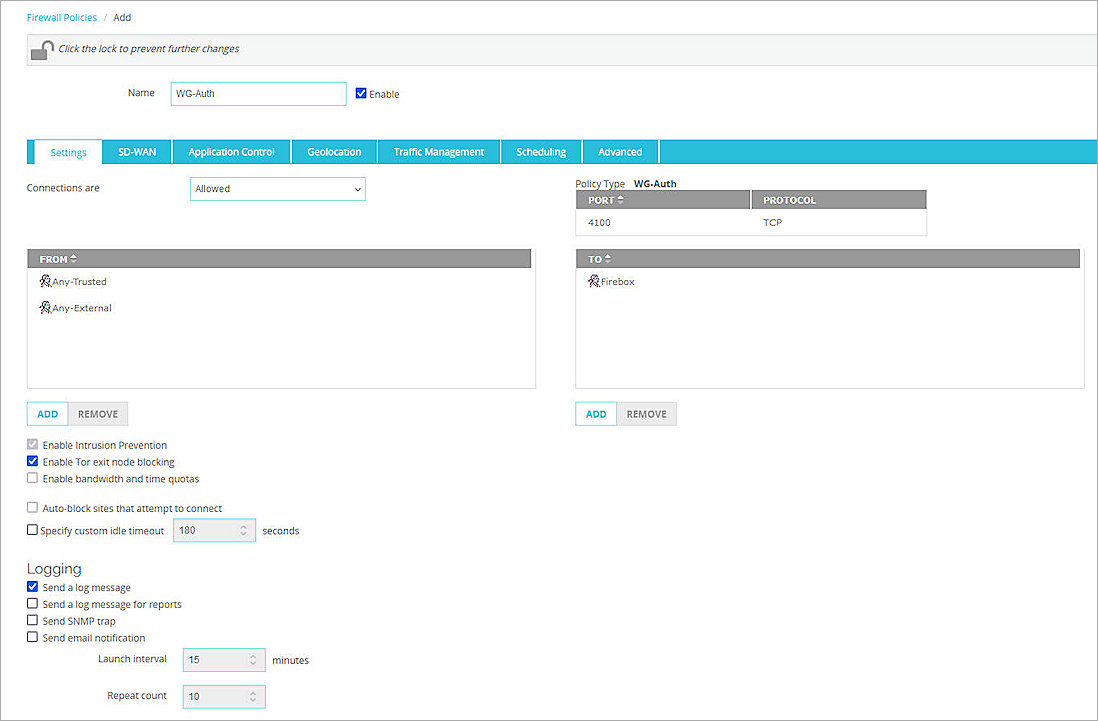Image resolution: width=1098 pixels, height=721 pixels.
Task: Enable bandwidth and time quotas
Action: coord(32,479)
